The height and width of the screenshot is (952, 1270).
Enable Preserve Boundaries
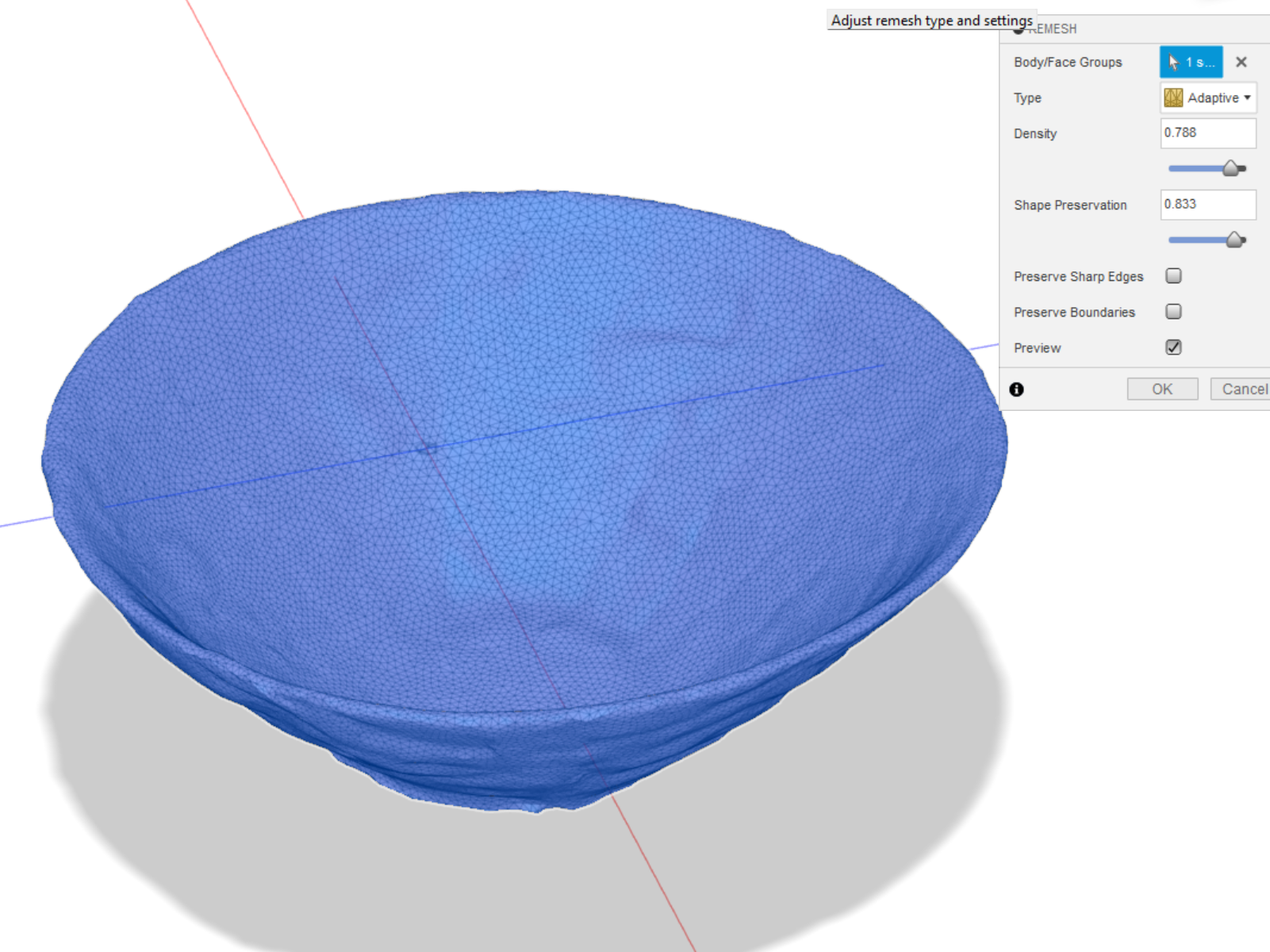[x=1173, y=311]
